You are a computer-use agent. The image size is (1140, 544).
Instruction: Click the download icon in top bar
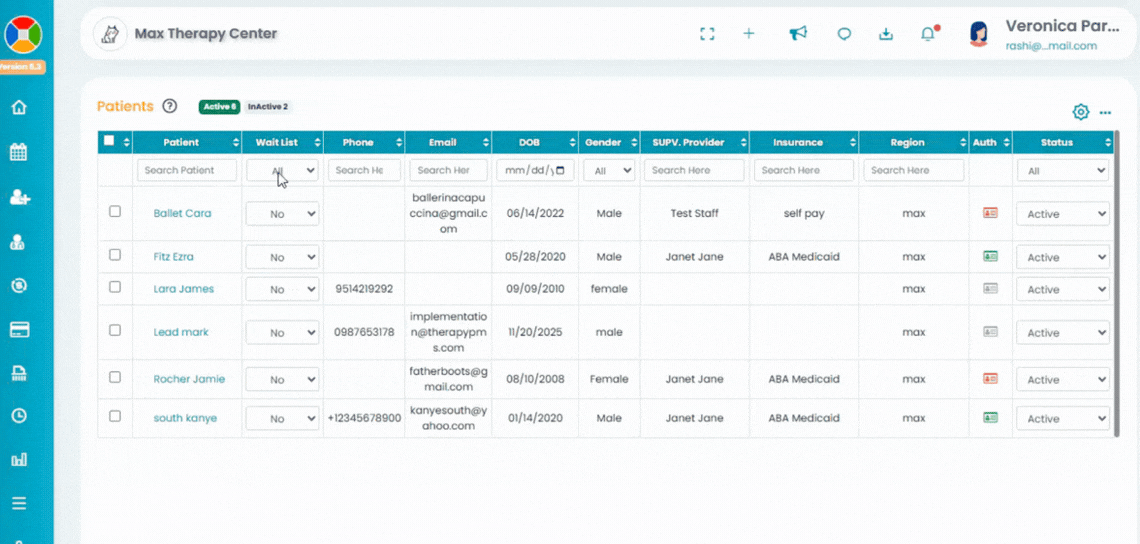(885, 34)
